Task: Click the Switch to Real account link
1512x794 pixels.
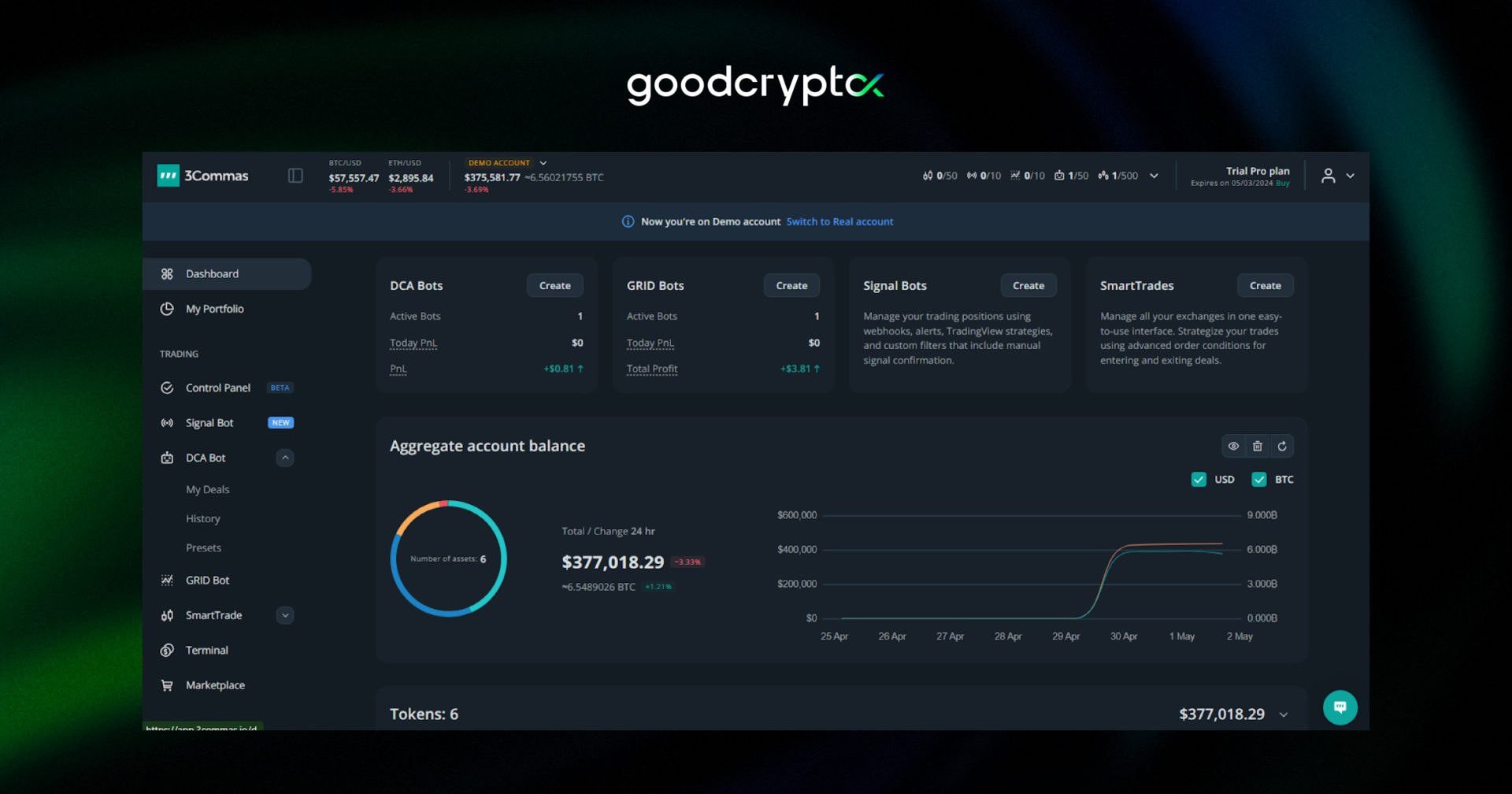Action: [x=839, y=222]
